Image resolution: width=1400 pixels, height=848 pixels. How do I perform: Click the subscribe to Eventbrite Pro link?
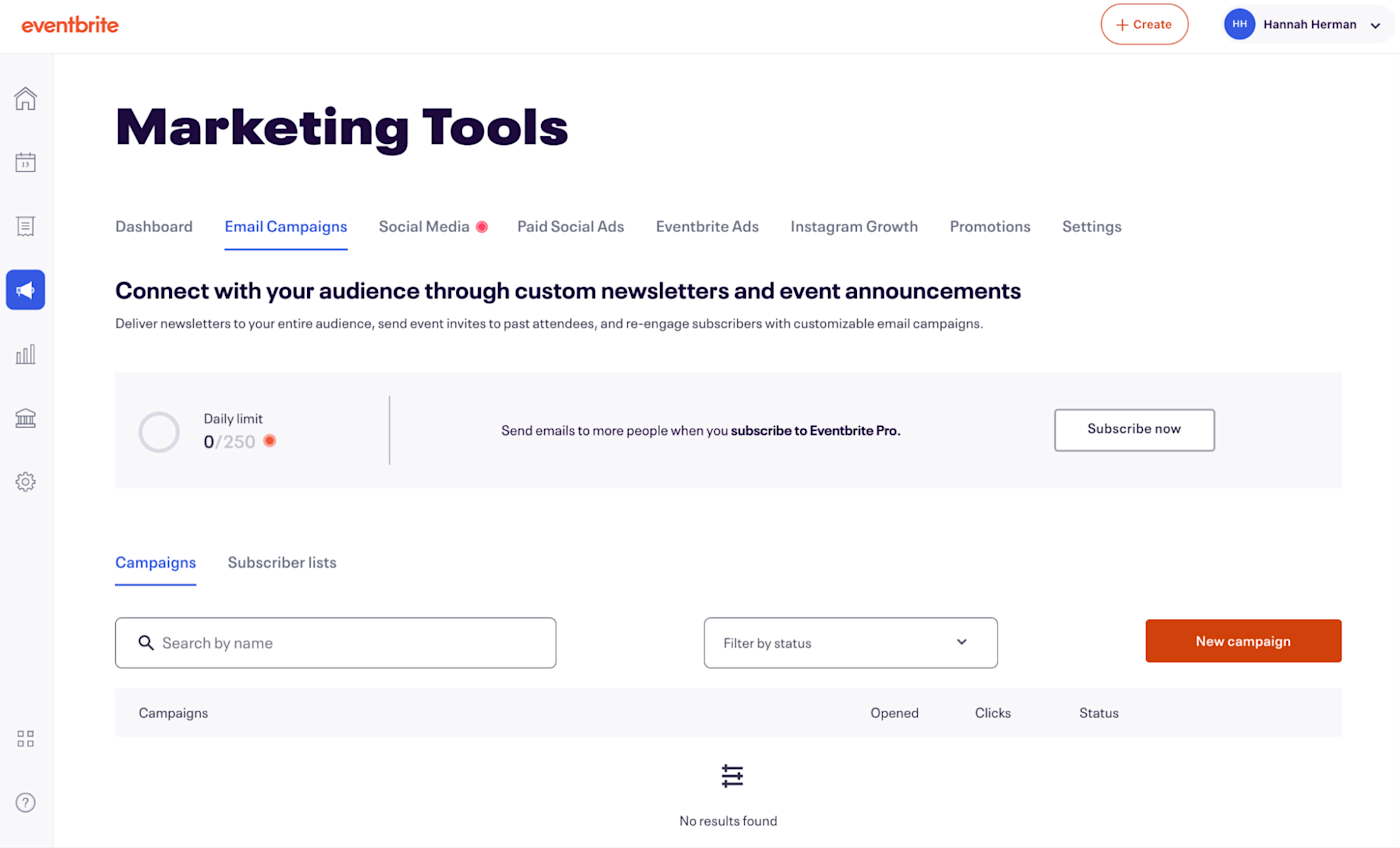[816, 431]
